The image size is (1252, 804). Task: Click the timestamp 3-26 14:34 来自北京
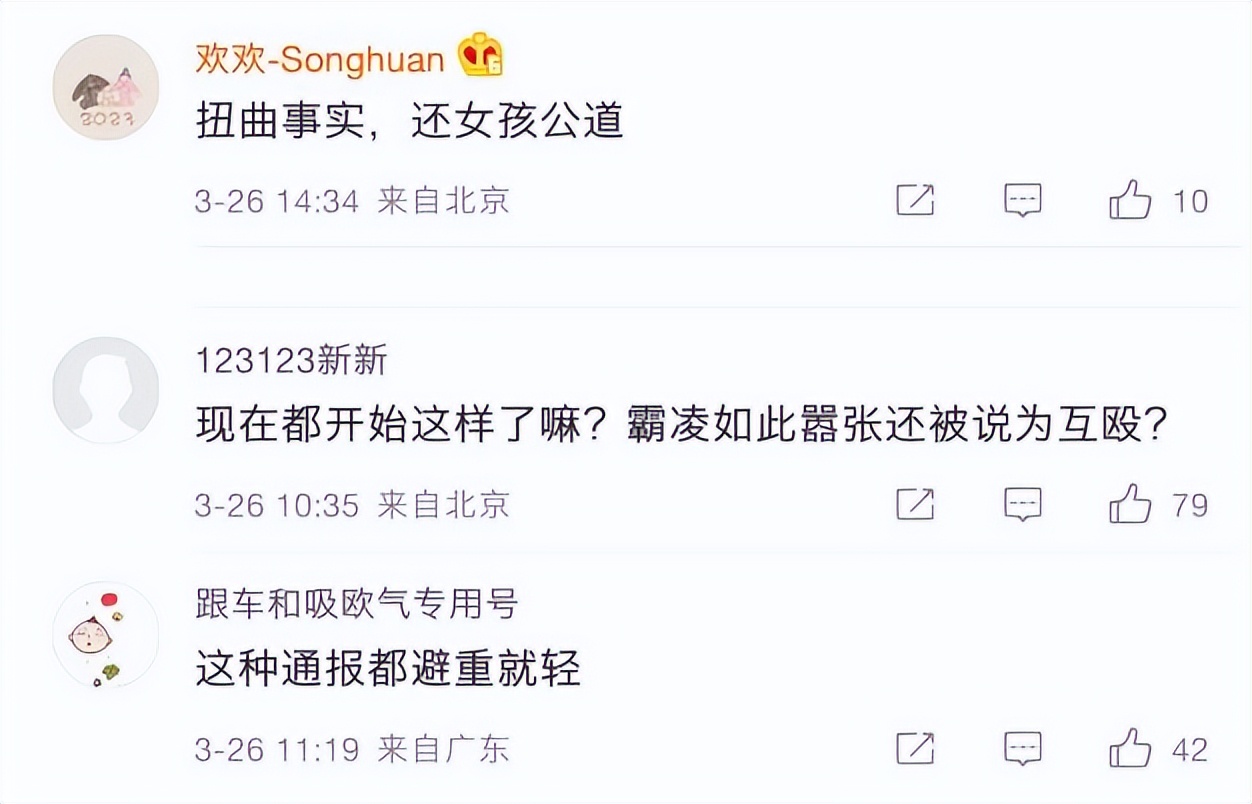[x=350, y=200]
